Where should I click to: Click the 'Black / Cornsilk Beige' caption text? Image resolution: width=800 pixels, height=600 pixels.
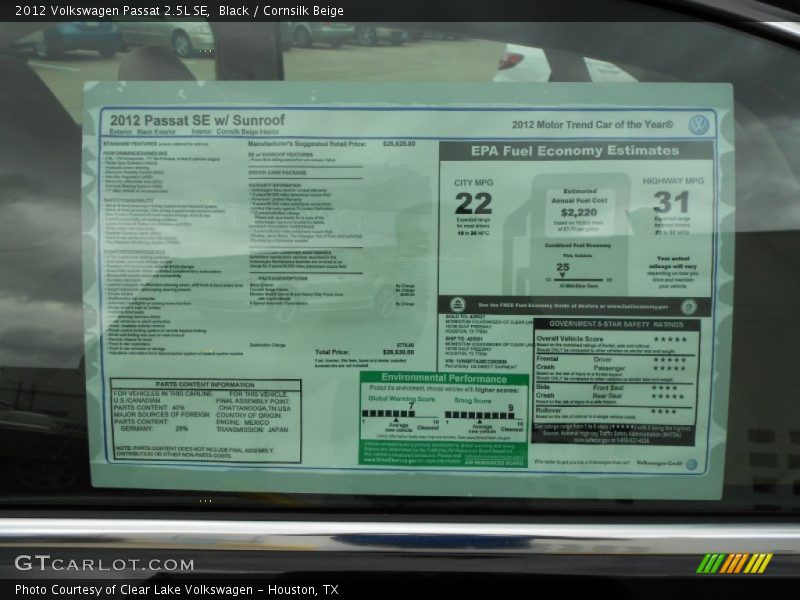click(281, 11)
